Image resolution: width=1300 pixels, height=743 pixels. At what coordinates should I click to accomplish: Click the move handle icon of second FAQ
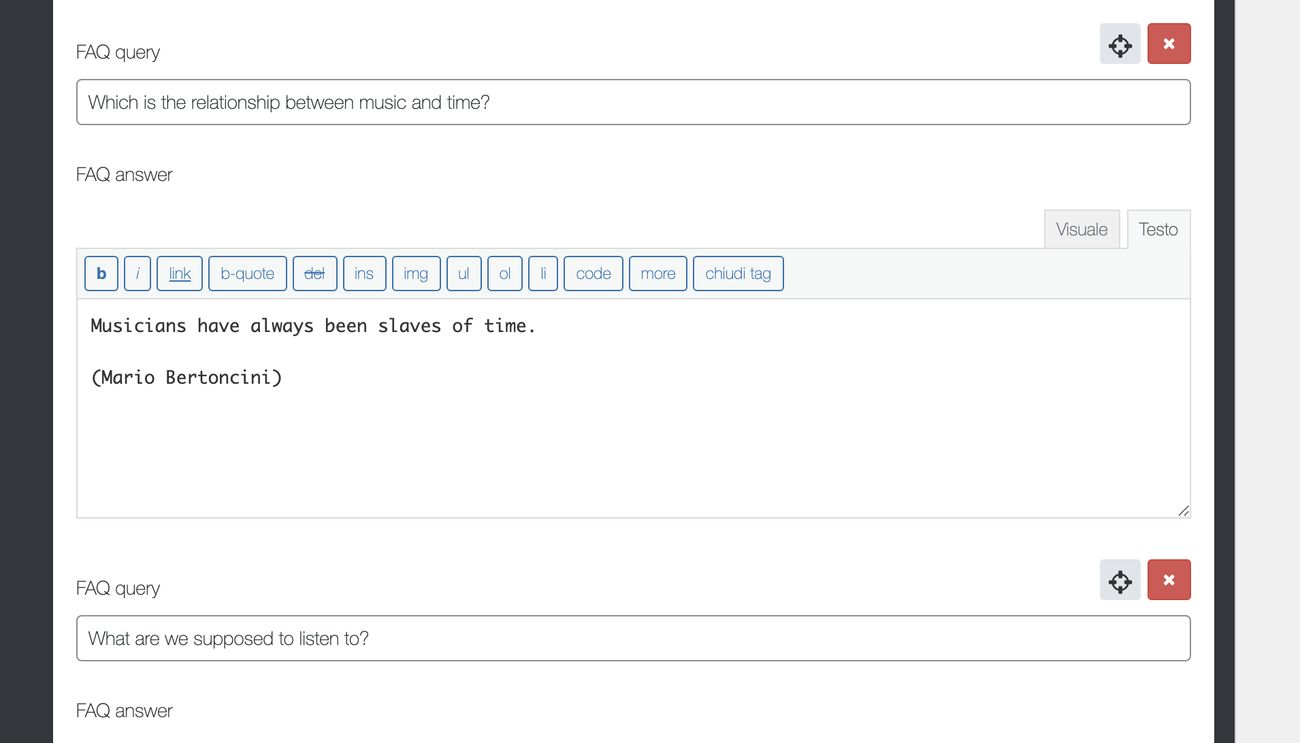(1120, 580)
